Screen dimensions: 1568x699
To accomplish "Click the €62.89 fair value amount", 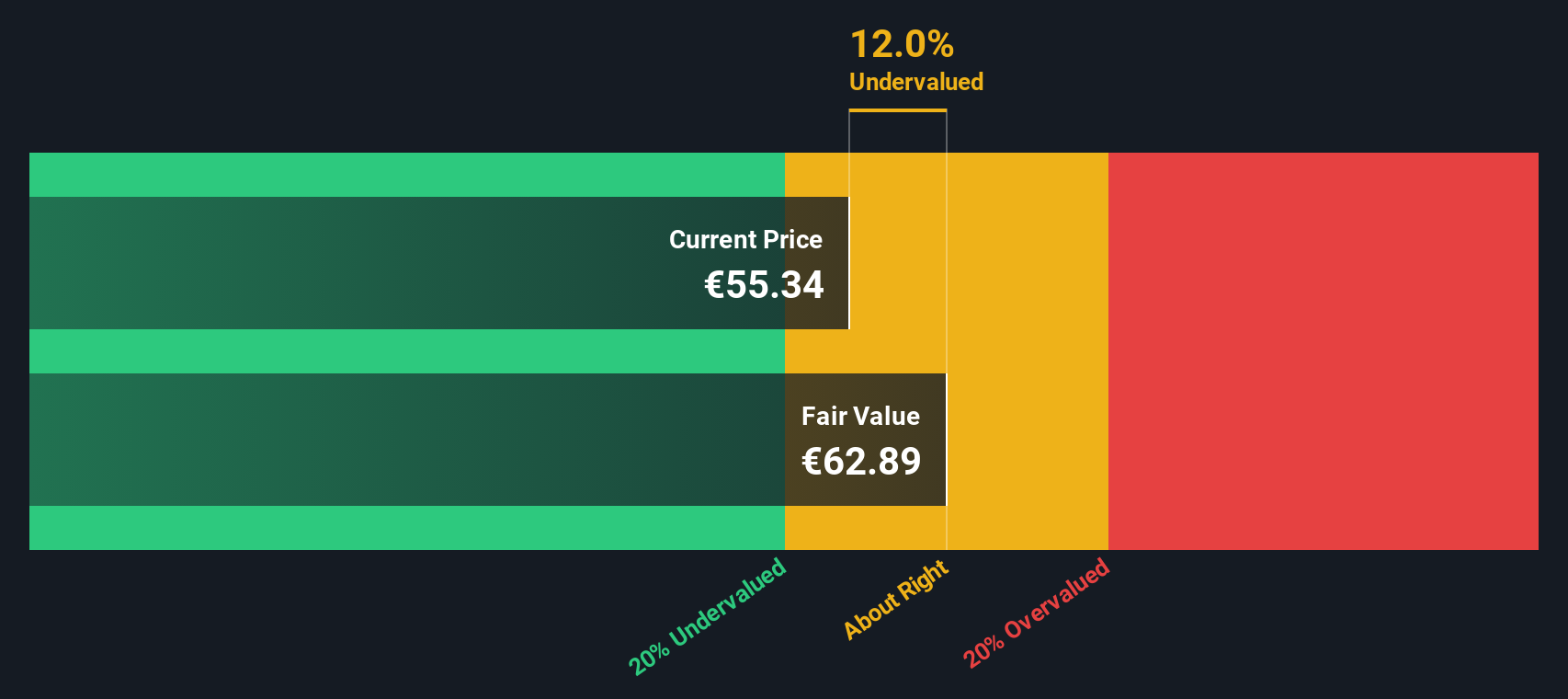I will (861, 461).
